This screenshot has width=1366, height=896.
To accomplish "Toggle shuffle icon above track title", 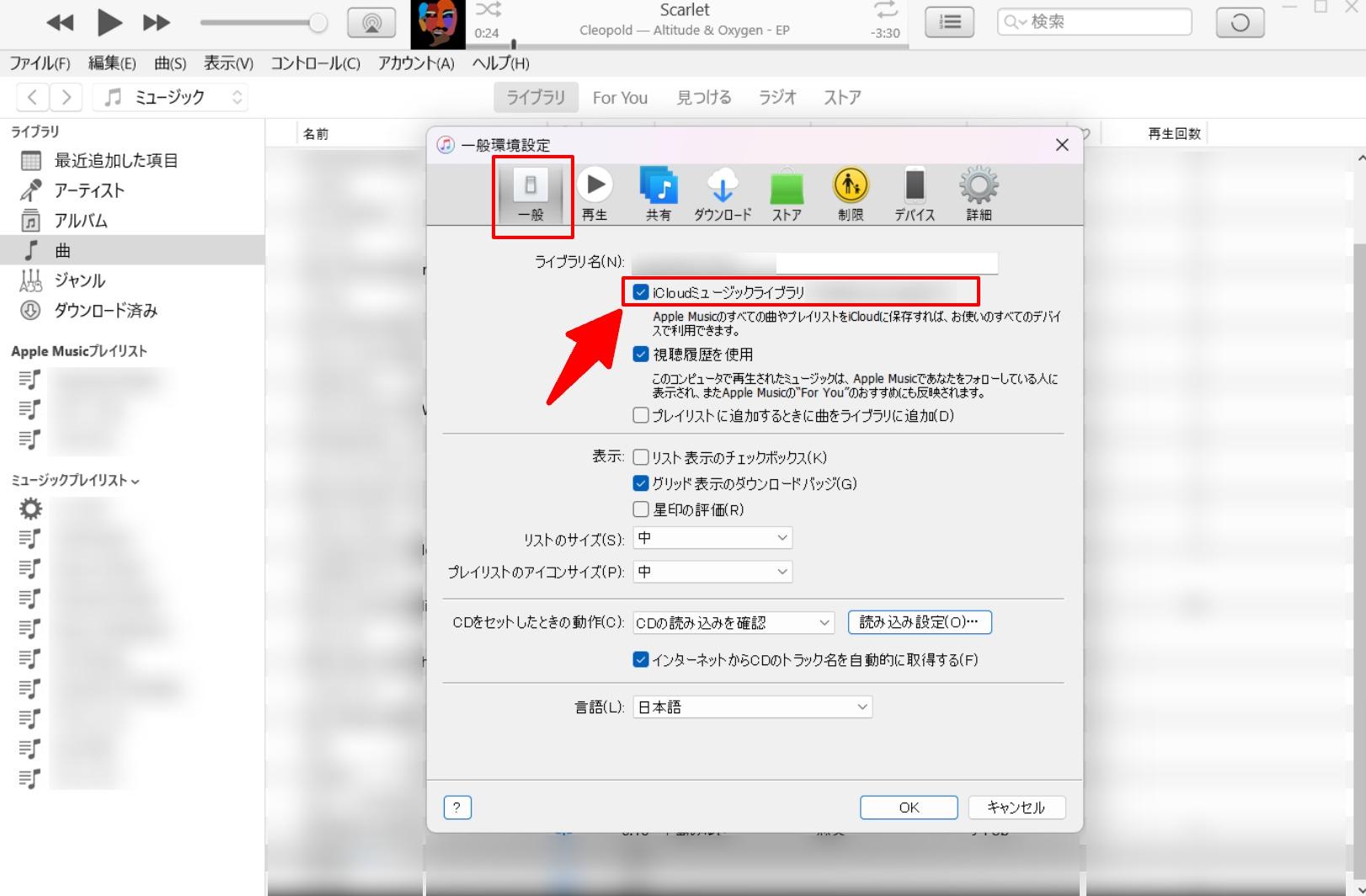I will pos(488,10).
